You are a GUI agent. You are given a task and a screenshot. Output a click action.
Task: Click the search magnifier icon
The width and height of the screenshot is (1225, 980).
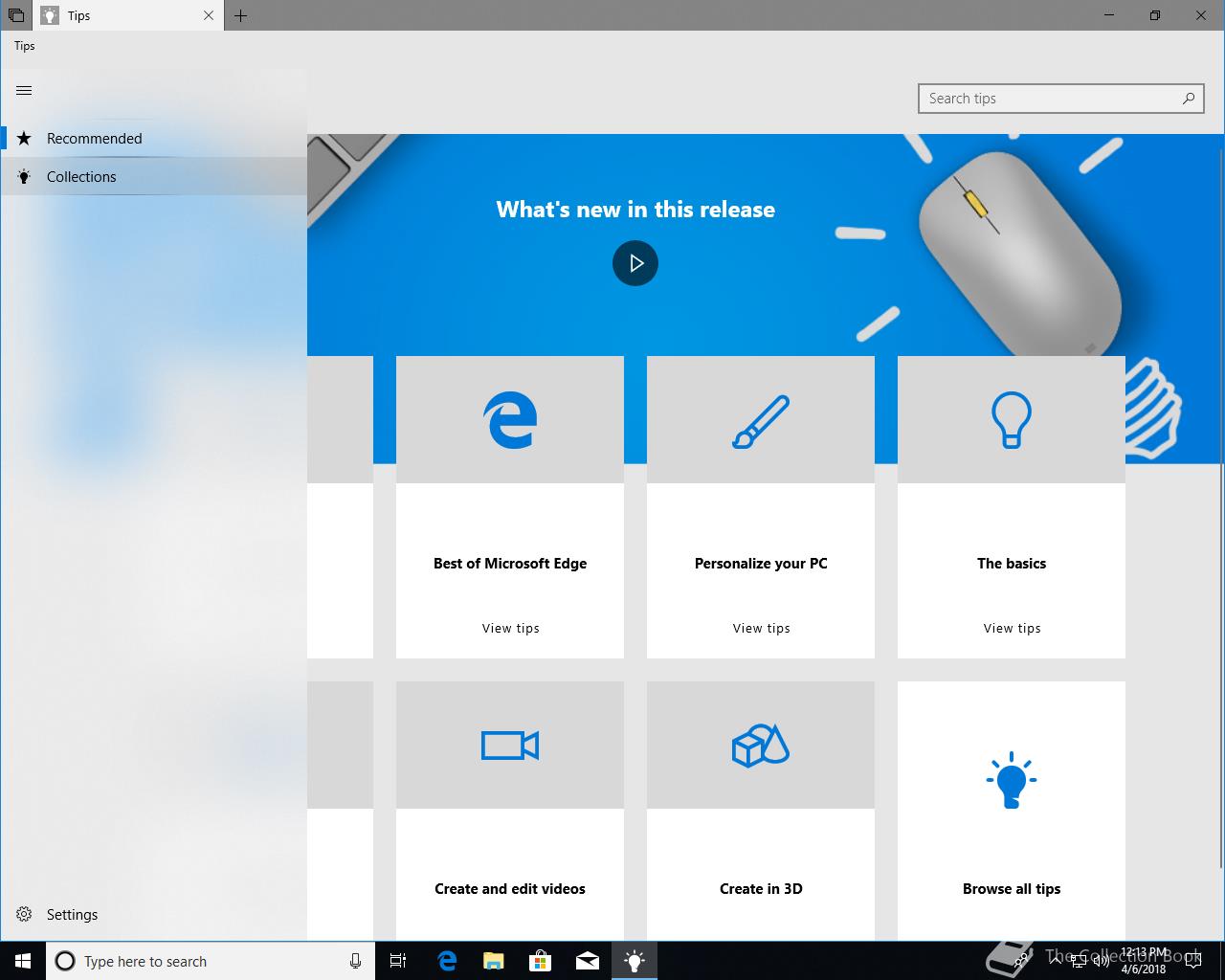(x=1188, y=98)
